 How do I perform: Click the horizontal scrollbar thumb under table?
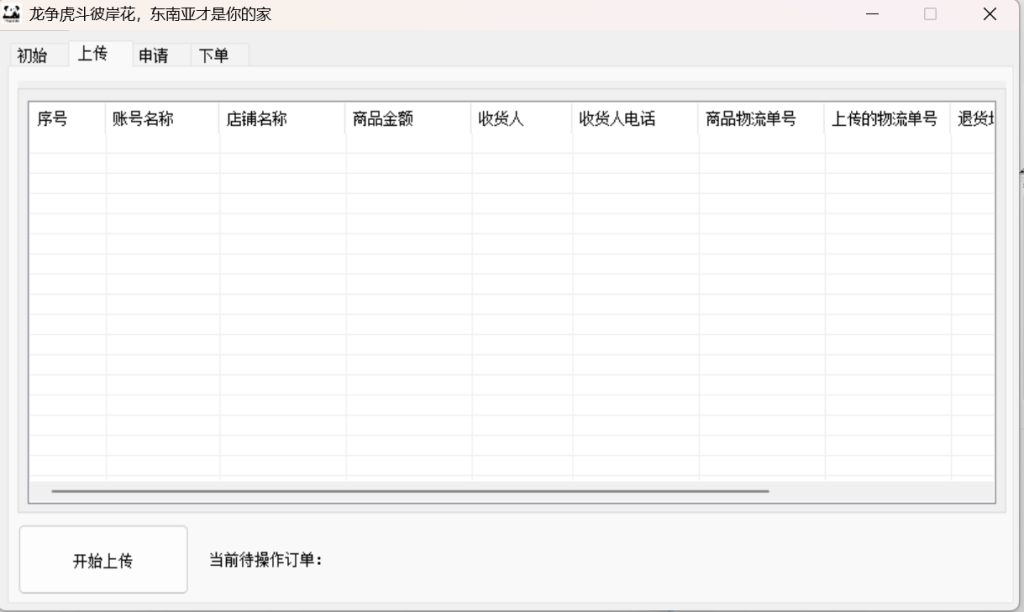click(x=410, y=491)
